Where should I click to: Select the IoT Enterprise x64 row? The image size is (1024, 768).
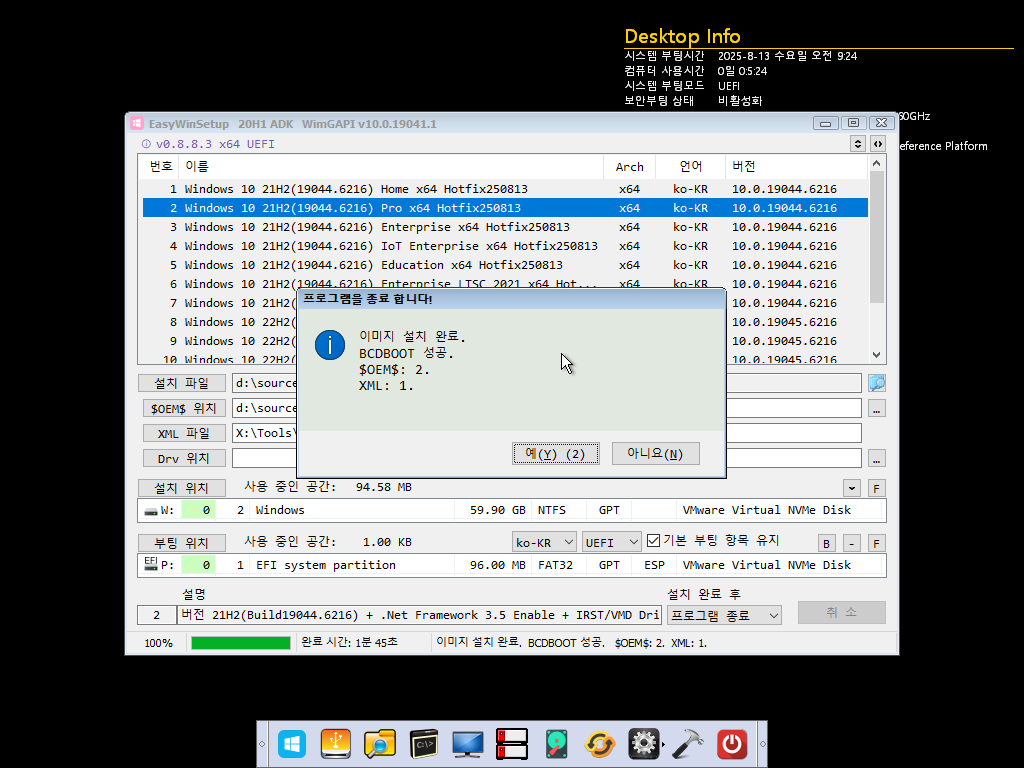(505, 246)
